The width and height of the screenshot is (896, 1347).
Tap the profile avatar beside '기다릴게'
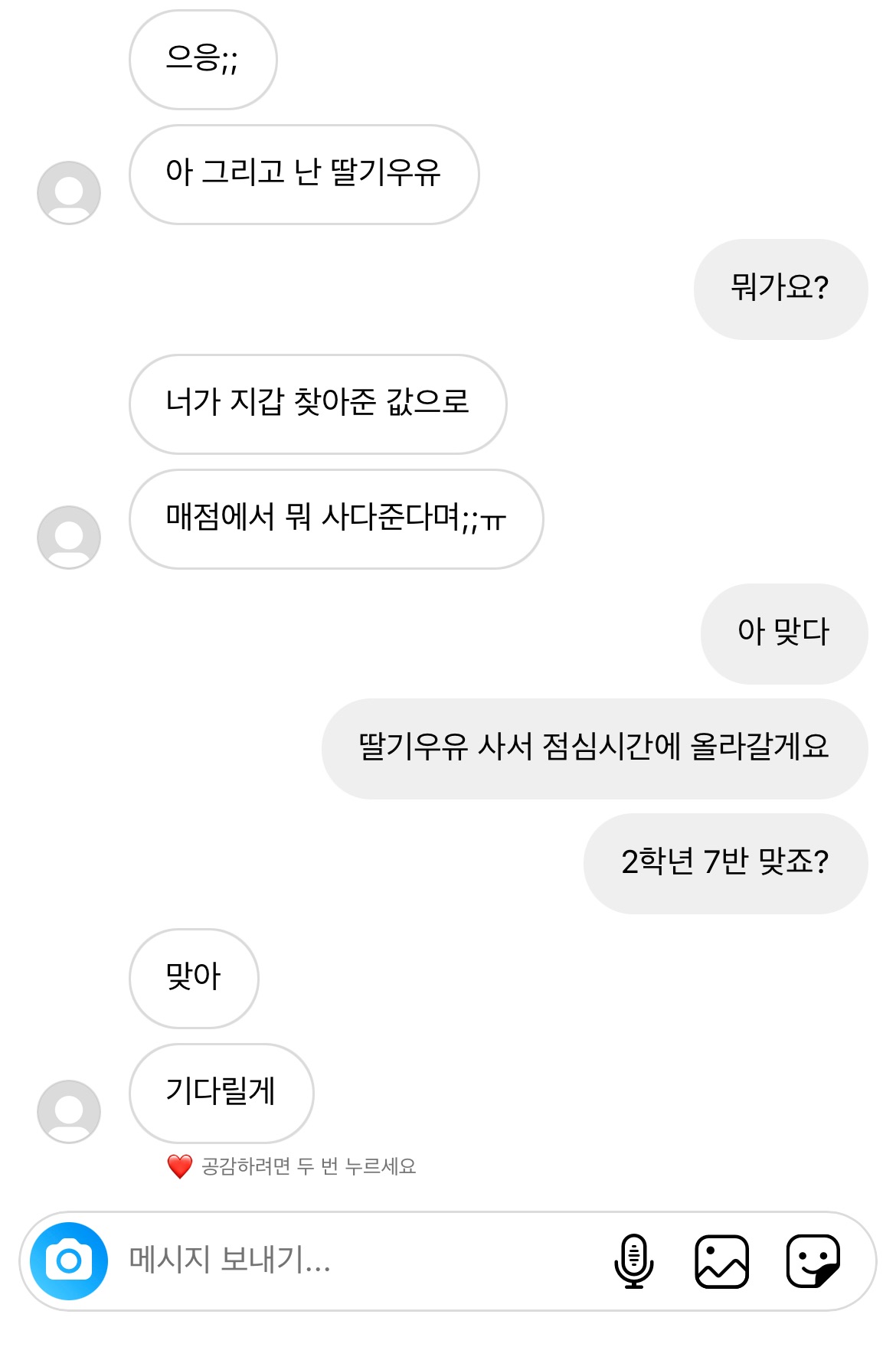[69, 1111]
